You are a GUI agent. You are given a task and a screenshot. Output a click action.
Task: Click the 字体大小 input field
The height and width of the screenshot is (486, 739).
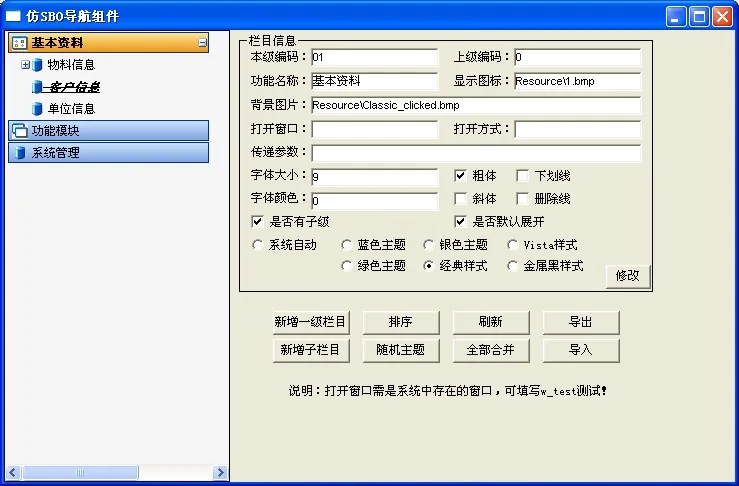375,177
